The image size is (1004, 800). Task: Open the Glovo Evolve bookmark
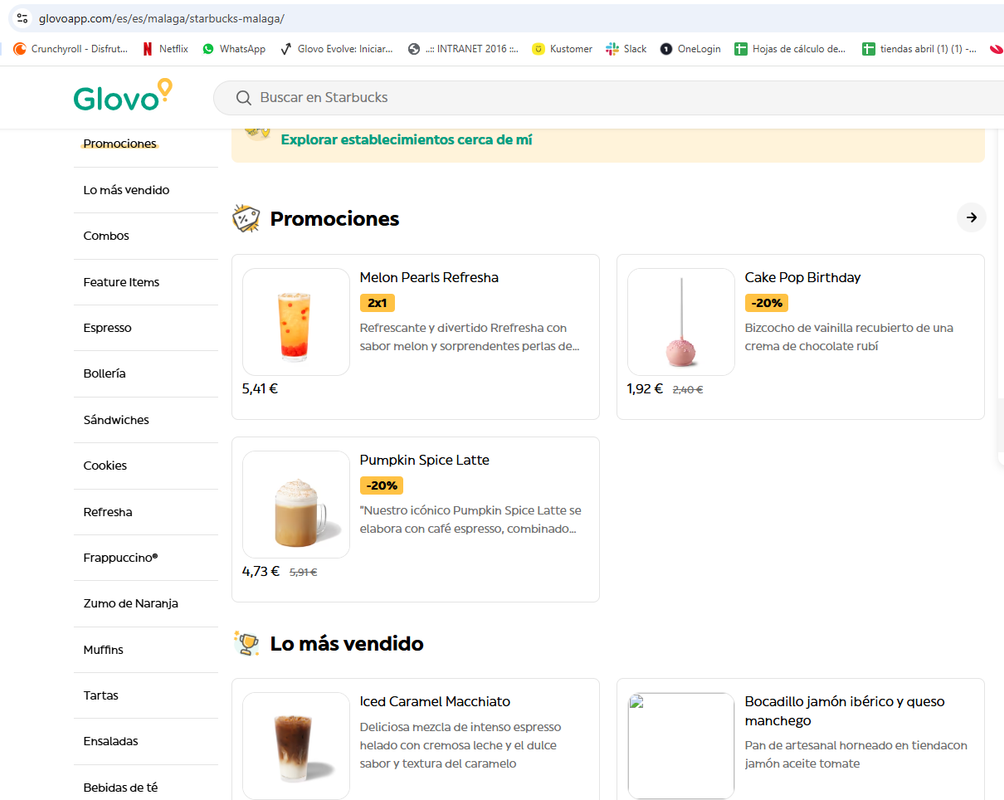coord(336,49)
